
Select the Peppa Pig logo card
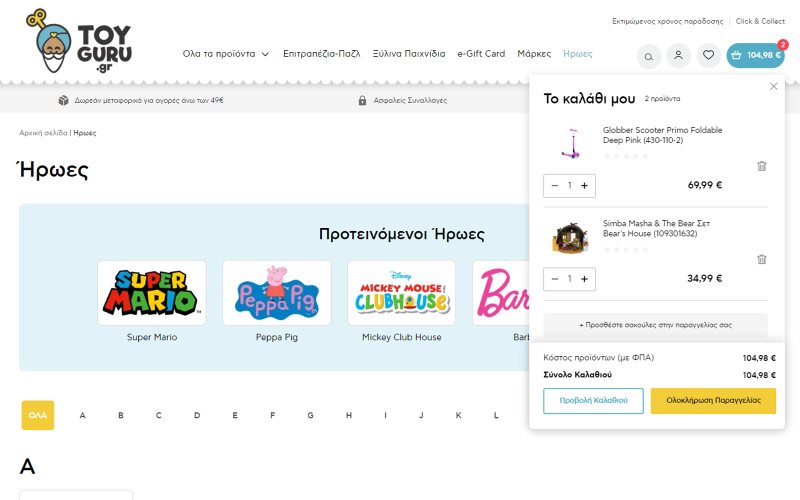click(x=277, y=293)
